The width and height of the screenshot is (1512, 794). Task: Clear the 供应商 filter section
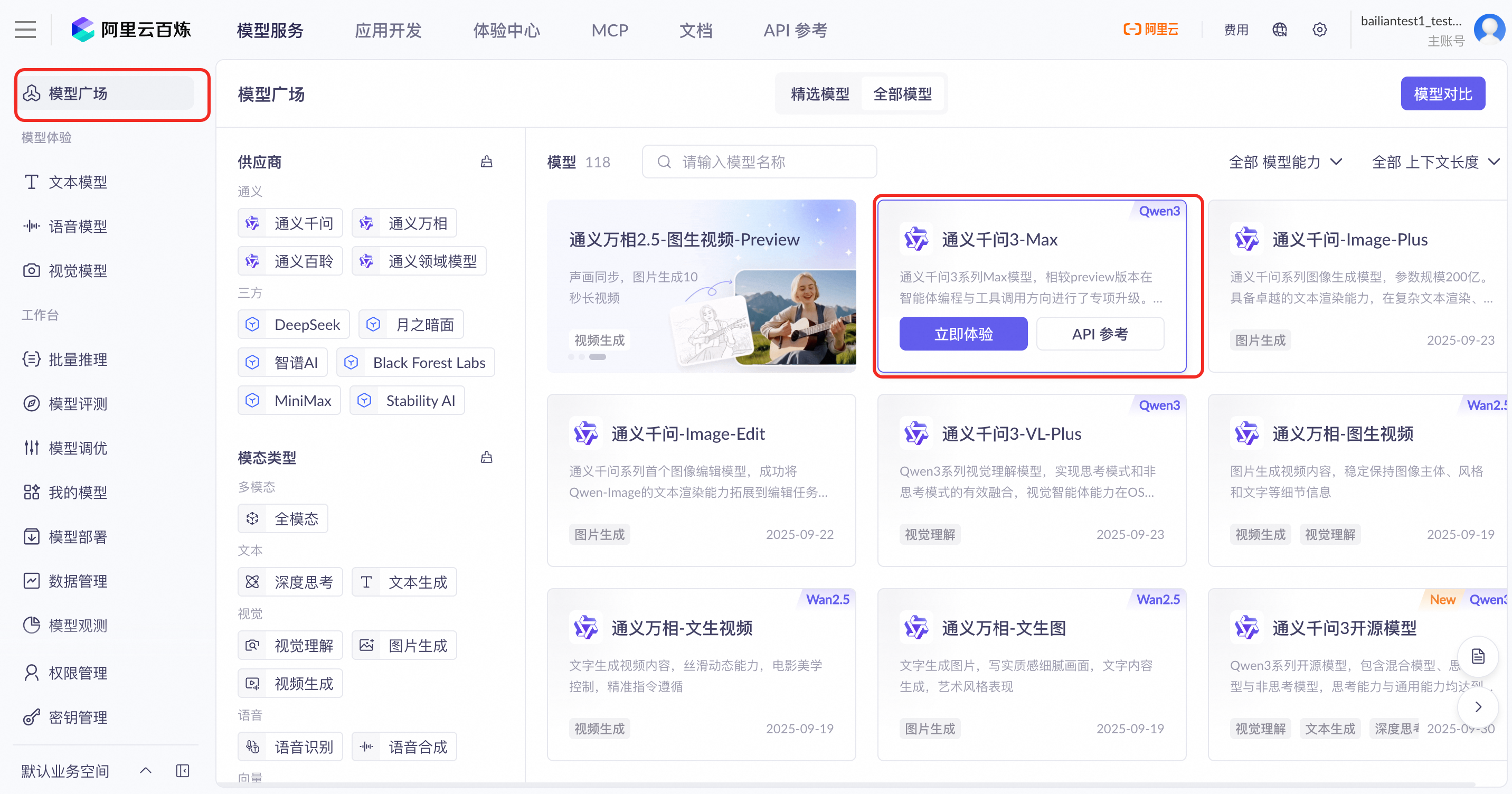(x=486, y=162)
